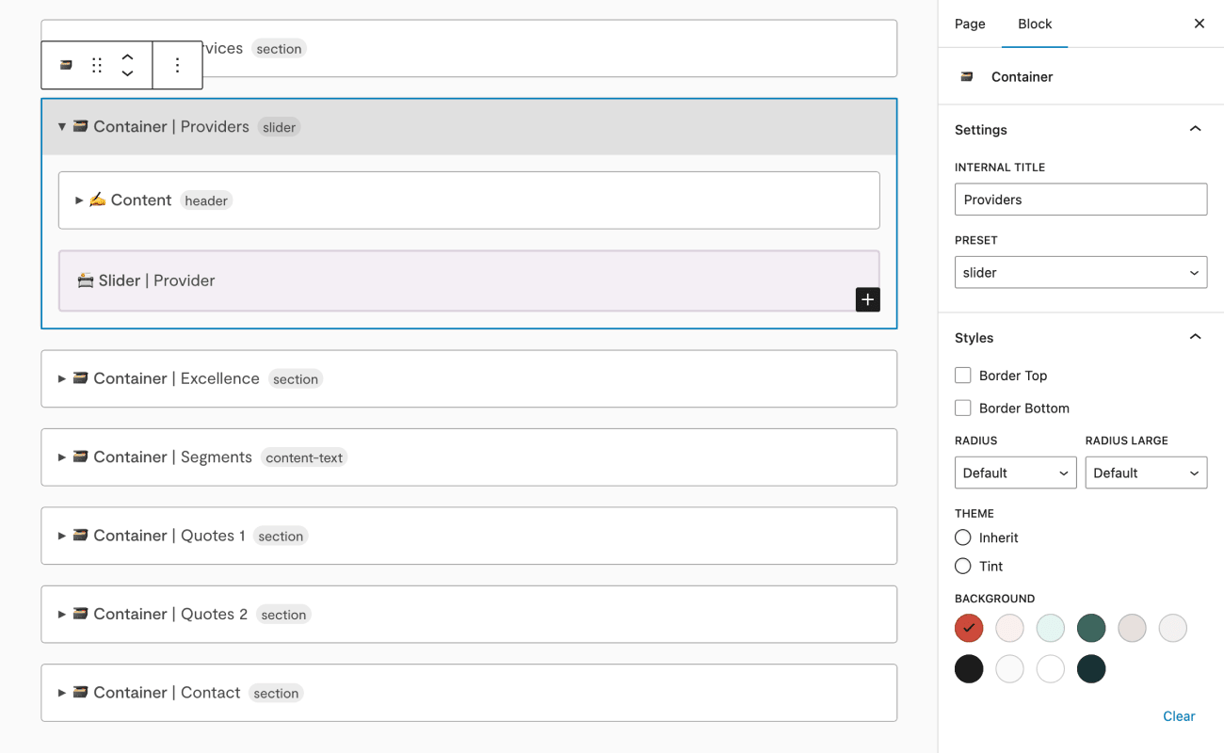The height and width of the screenshot is (753, 1224).
Task: Click the container icon beside Contact
Action: pyautogui.click(x=80, y=692)
